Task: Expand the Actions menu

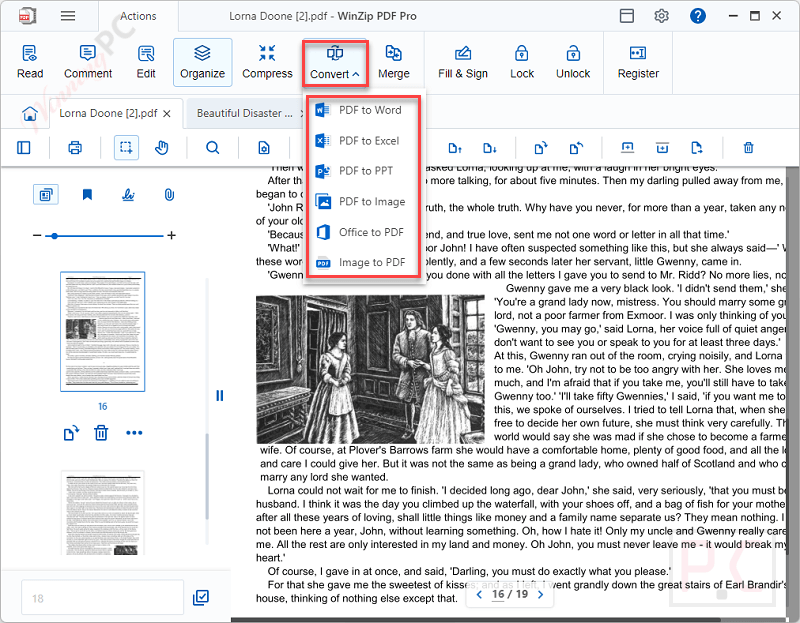Action: coord(137,15)
